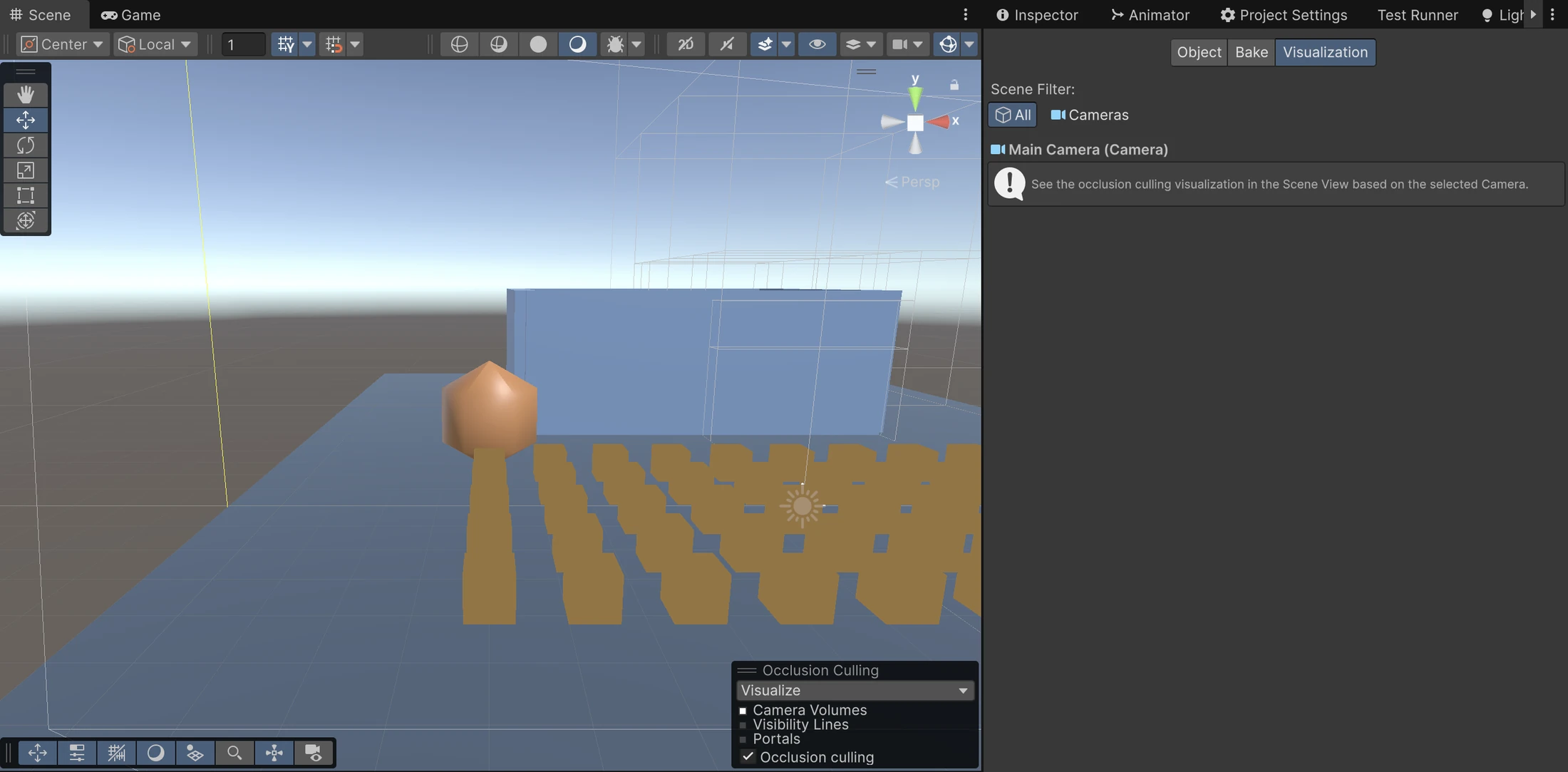Toggle the Visibility Lines checkbox
This screenshot has height=772, width=1568.
pyautogui.click(x=743, y=725)
